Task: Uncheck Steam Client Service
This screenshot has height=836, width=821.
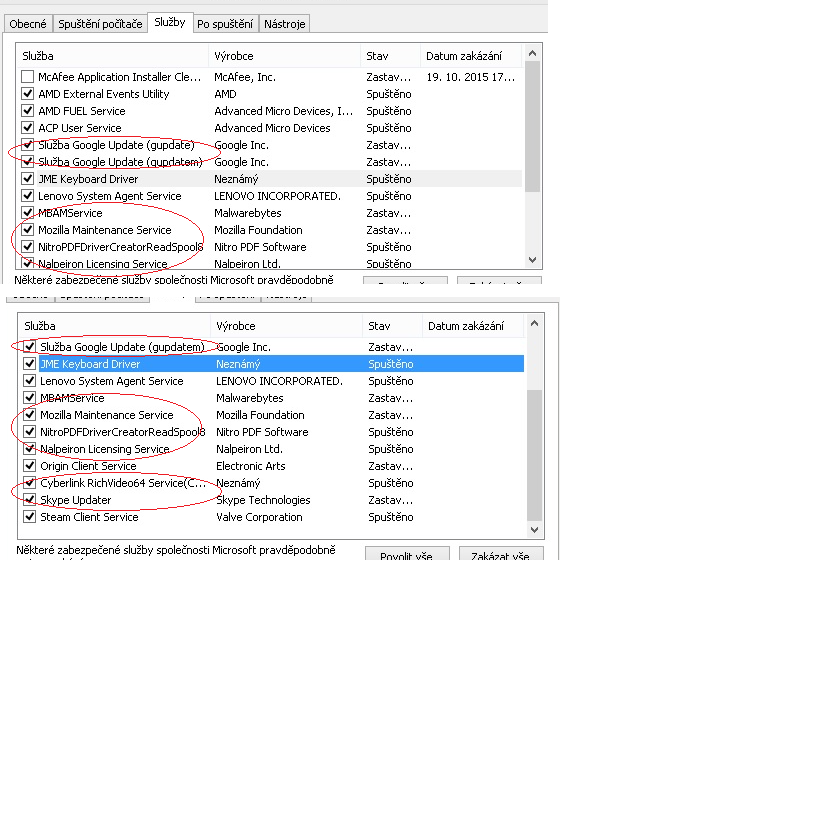Action: [30, 517]
